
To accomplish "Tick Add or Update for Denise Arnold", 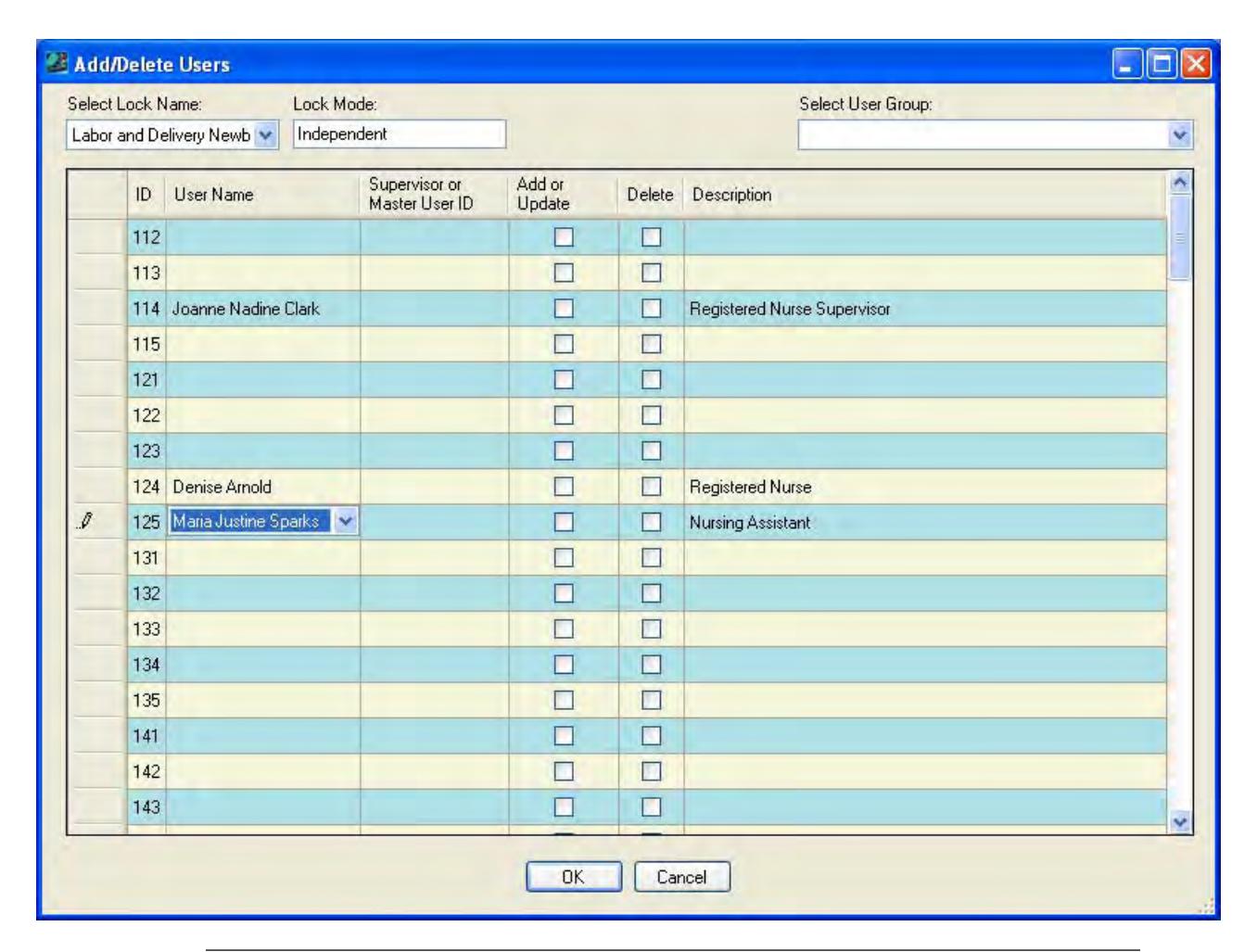I will 564,487.
